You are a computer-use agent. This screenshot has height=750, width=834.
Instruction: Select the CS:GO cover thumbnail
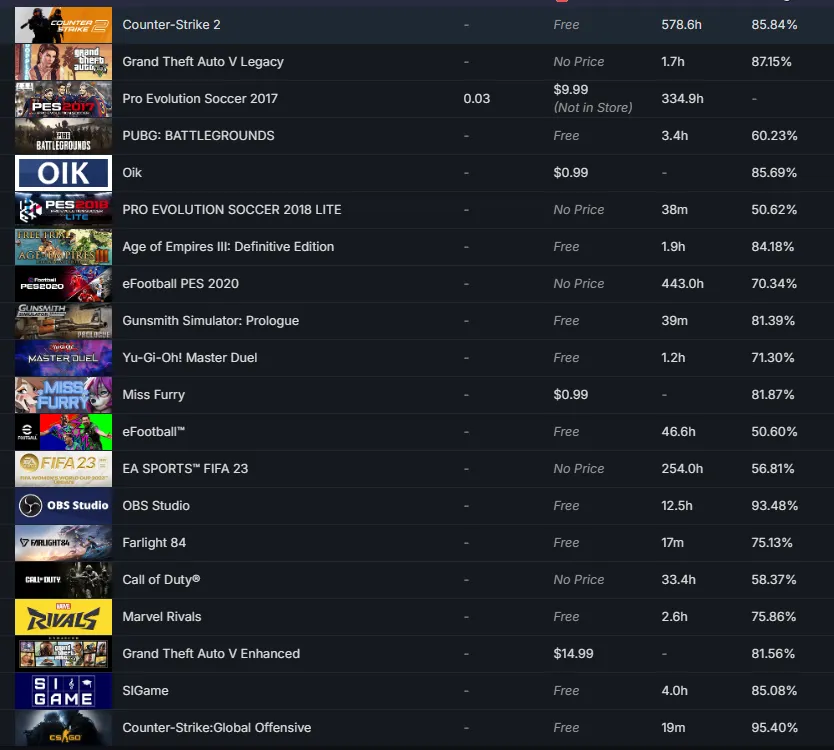coord(63,728)
